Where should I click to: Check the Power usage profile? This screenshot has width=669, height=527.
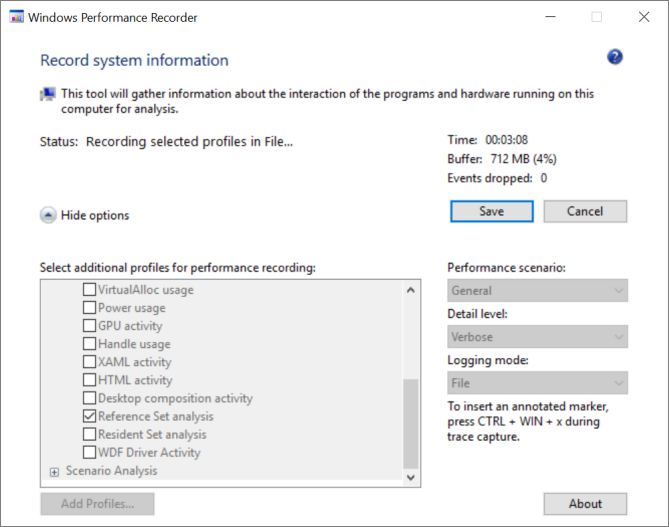[89, 308]
